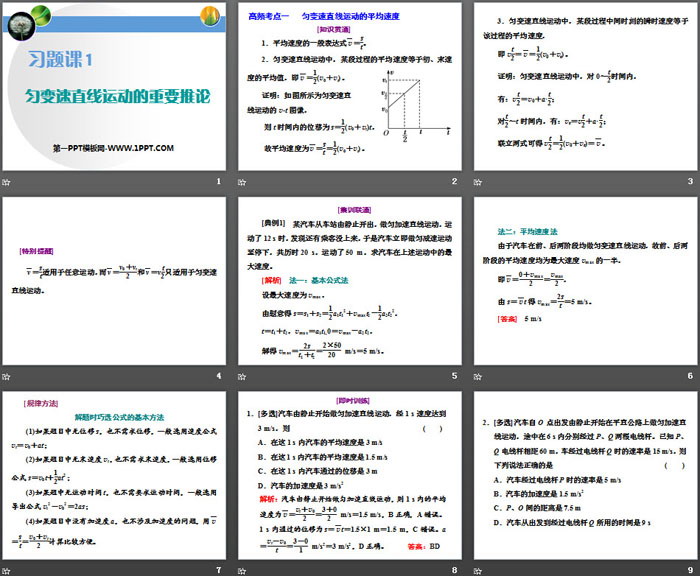Select slide 6 thumbnail 法二 平均速度法
700x576 pixels.
(x=585, y=281)
